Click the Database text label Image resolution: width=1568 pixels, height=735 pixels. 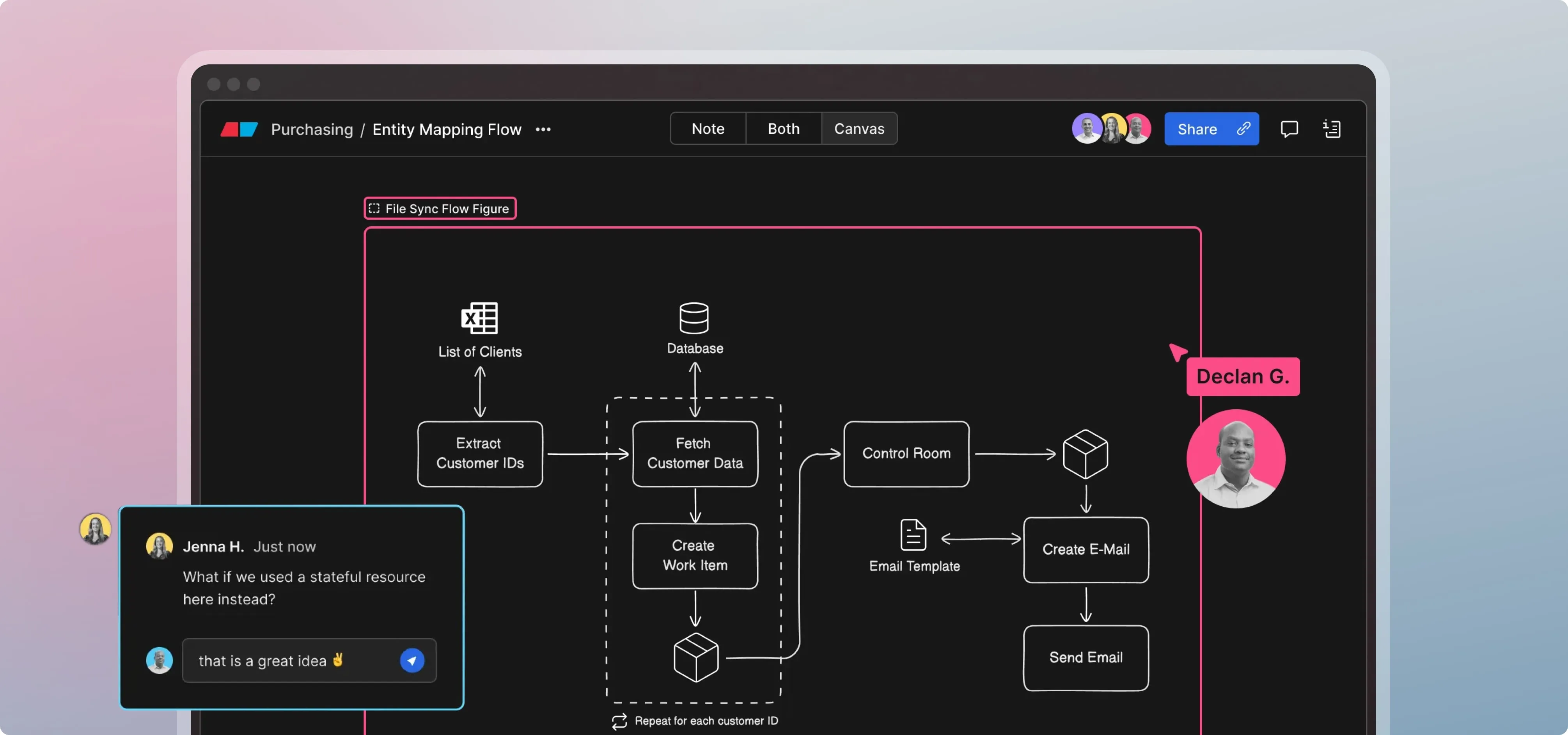tap(695, 348)
